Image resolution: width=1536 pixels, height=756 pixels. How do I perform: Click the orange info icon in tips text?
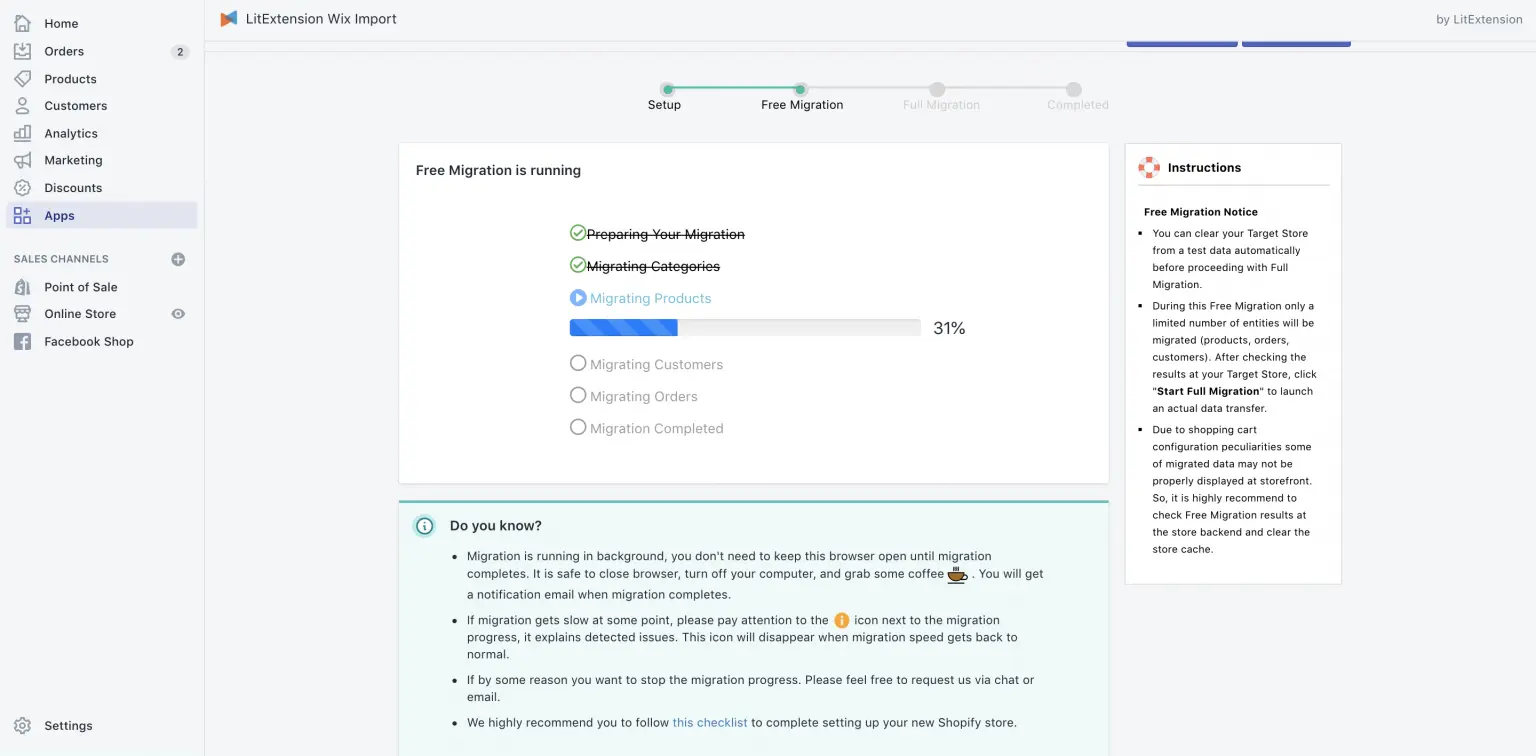tap(842, 620)
